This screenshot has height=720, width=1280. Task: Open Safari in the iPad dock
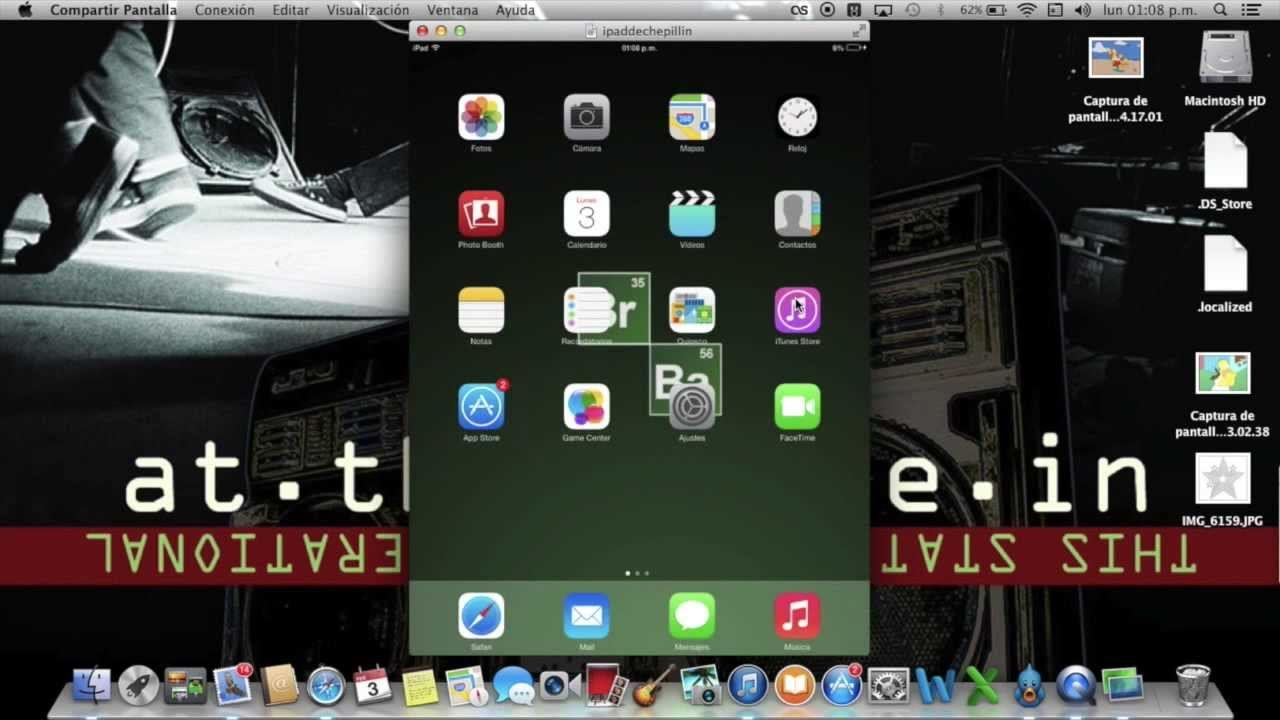pyautogui.click(x=481, y=616)
